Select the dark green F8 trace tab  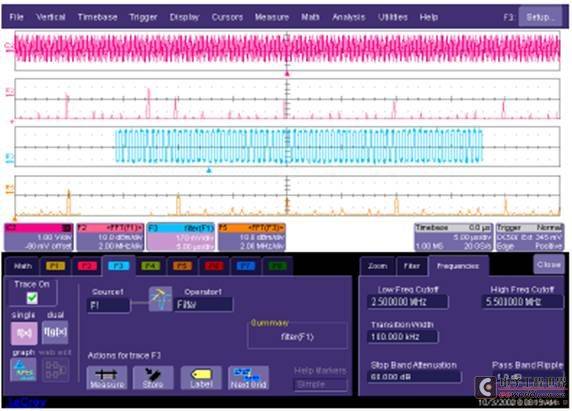277,266
